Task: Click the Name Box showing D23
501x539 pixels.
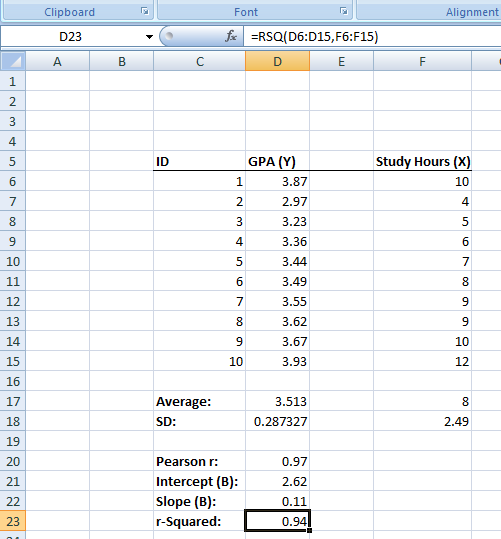Action: click(70, 36)
